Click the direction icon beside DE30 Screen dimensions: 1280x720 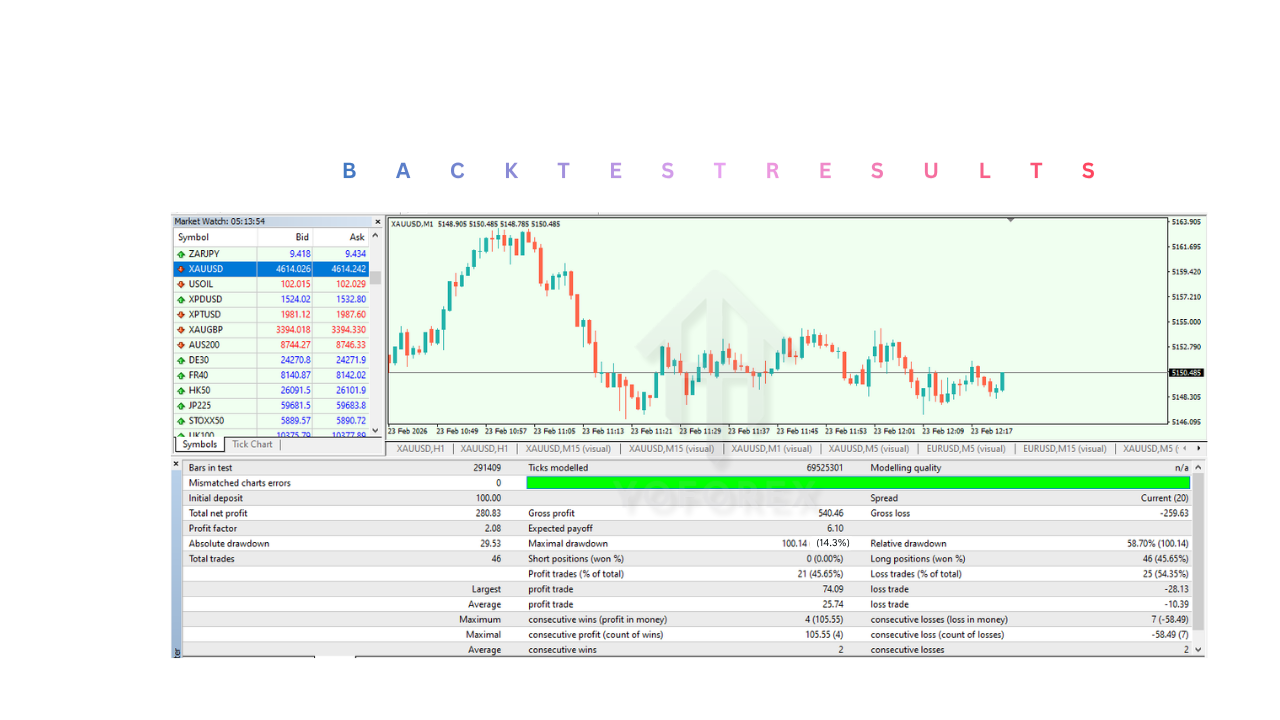coord(181,360)
